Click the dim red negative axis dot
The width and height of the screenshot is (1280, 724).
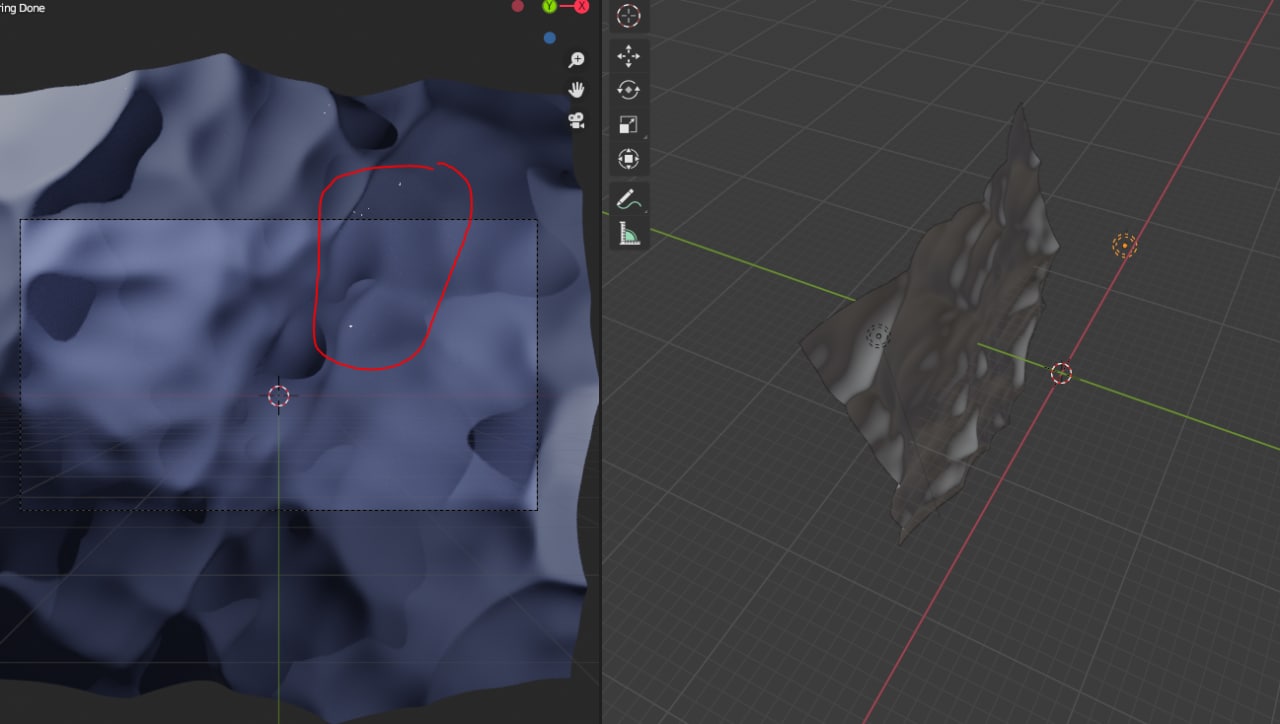tap(518, 6)
